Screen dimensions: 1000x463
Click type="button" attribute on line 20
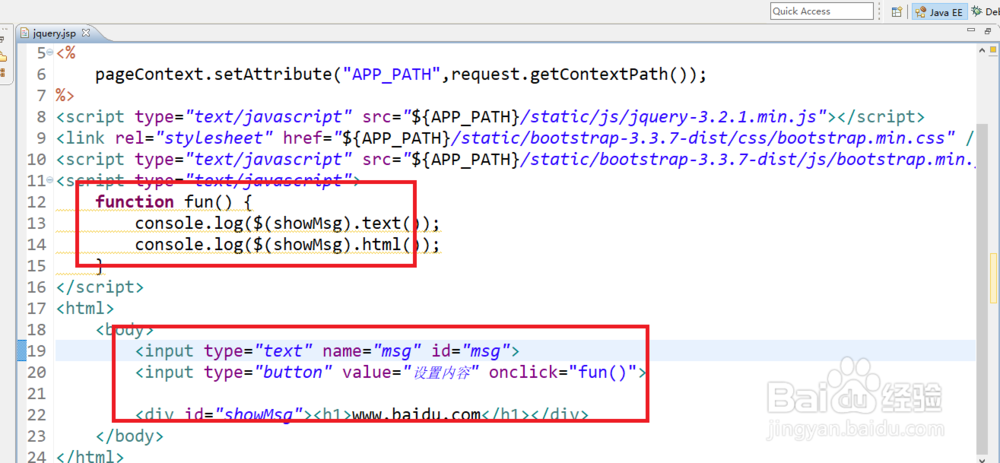[268, 372]
